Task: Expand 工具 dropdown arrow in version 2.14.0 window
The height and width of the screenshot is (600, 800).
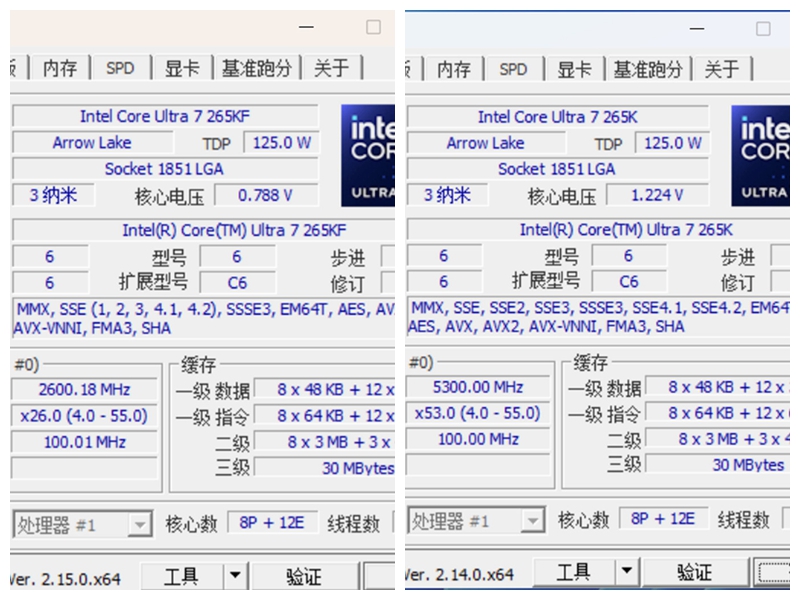Action: pyautogui.click(x=627, y=572)
